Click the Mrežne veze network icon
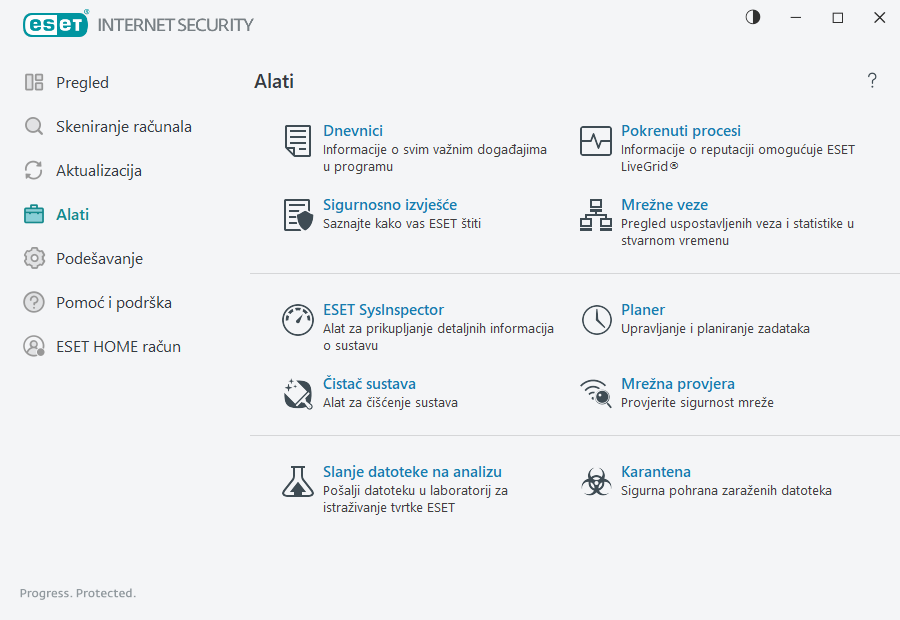 point(596,215)
